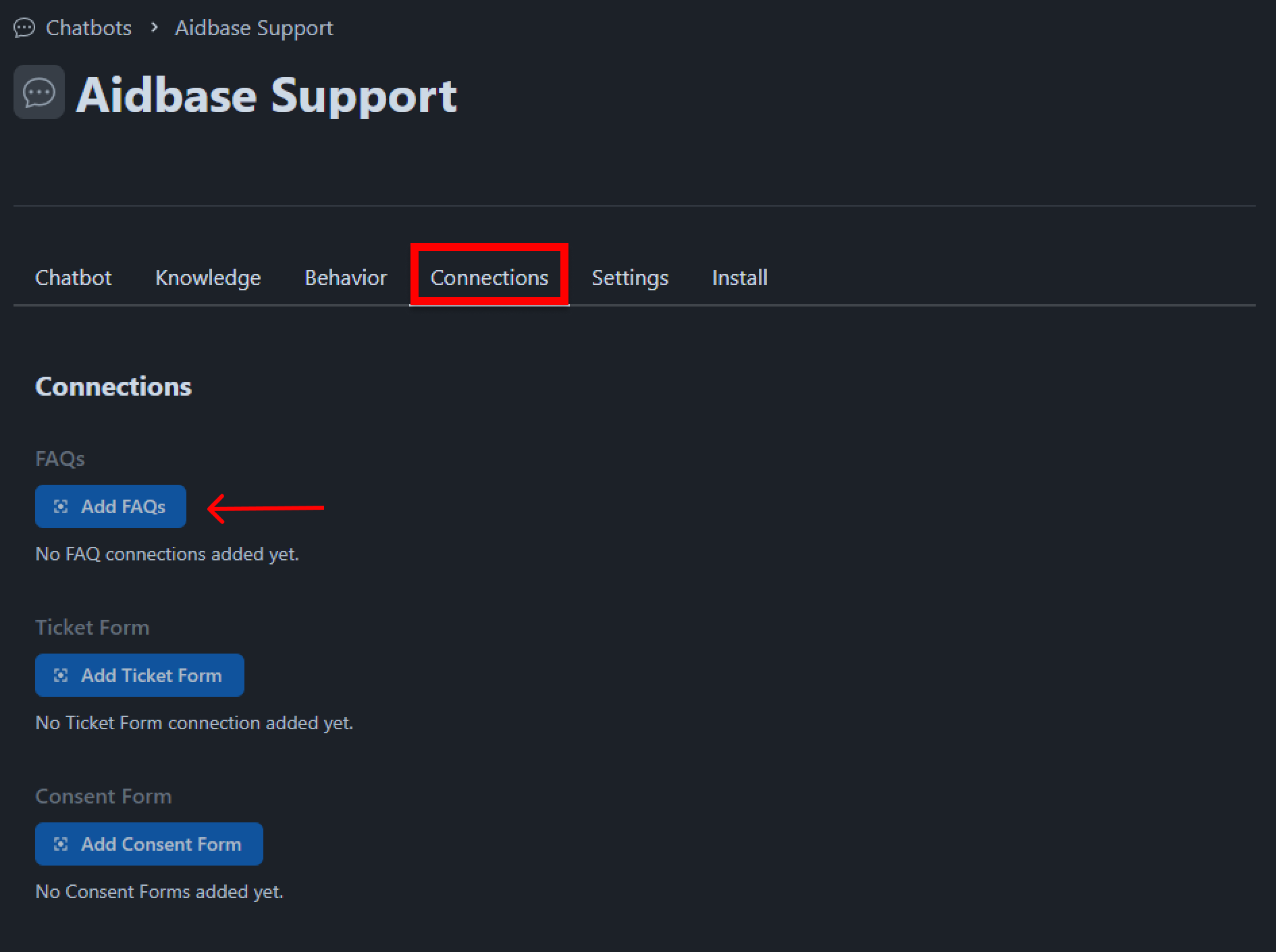Switch to the Chatbot tab
This screenshot has height=952, width=1276.
pos(73,277)
